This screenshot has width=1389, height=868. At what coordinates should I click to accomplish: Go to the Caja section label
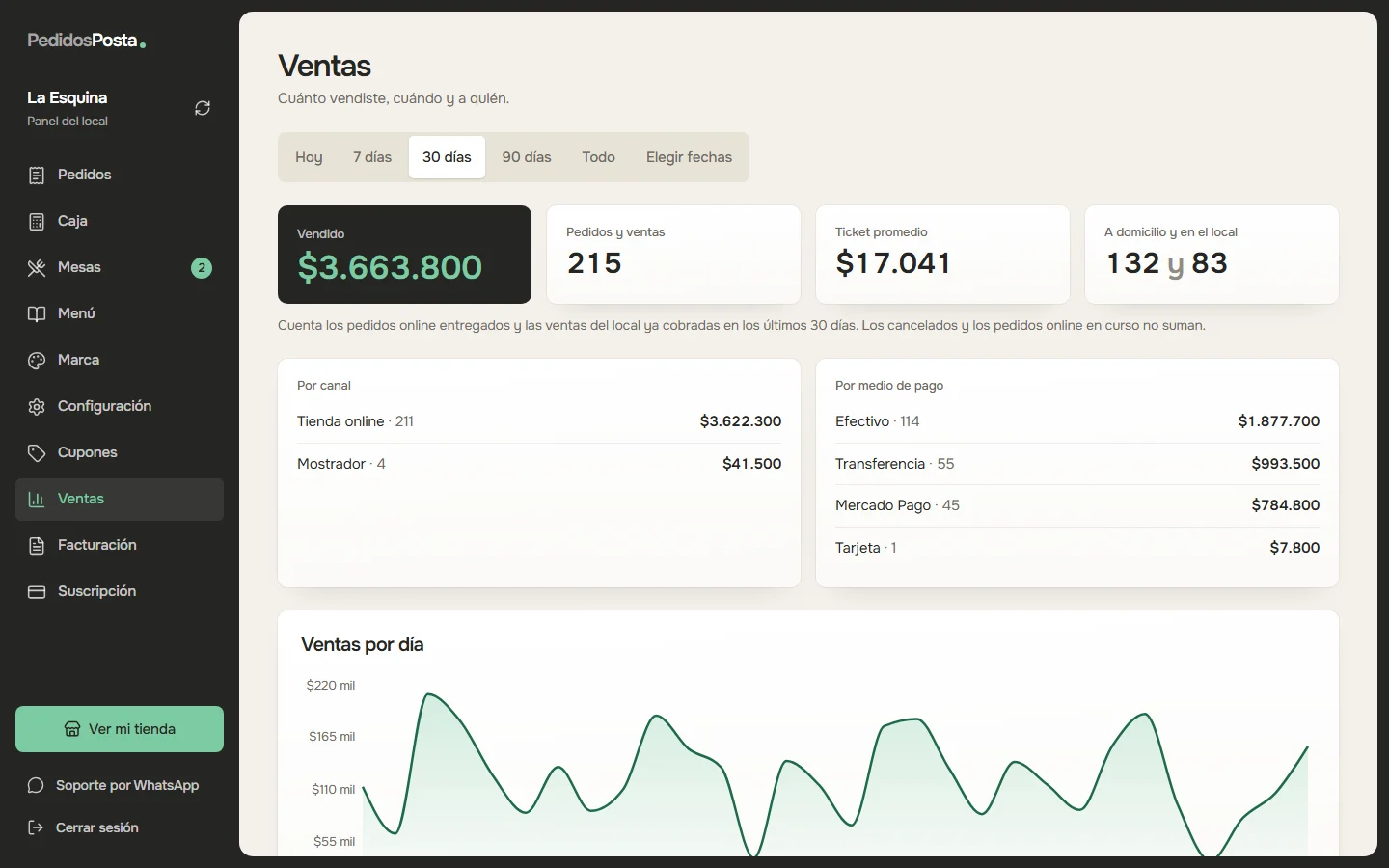coord(72,221)
